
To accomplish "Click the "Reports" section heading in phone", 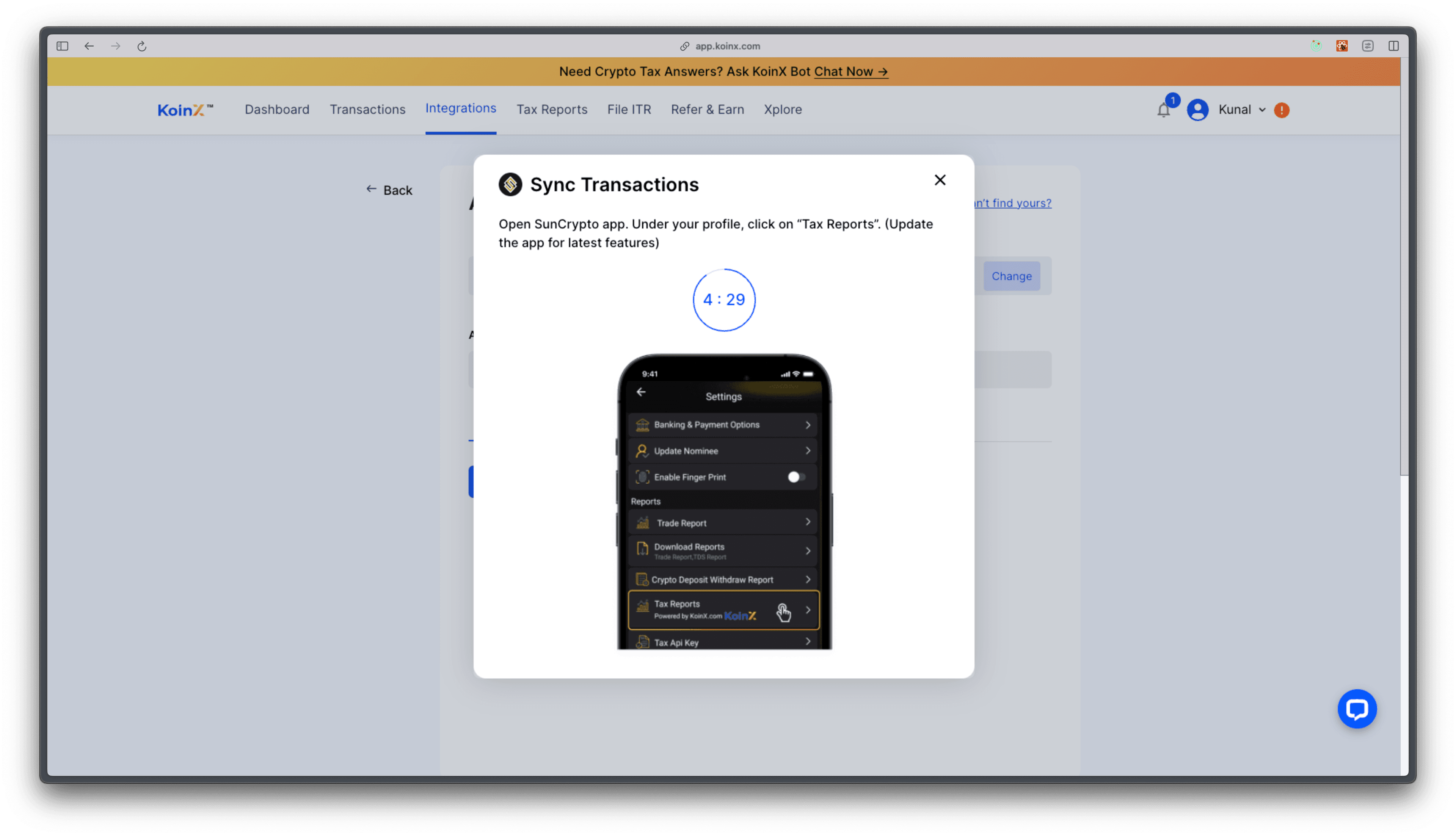I will (645, 502).
